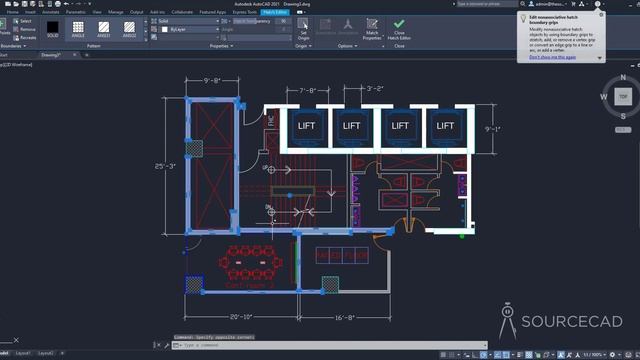Screen dimensions: 640x360
Task: Expand the Properties panel dropdown
Action: click(222, 46)
